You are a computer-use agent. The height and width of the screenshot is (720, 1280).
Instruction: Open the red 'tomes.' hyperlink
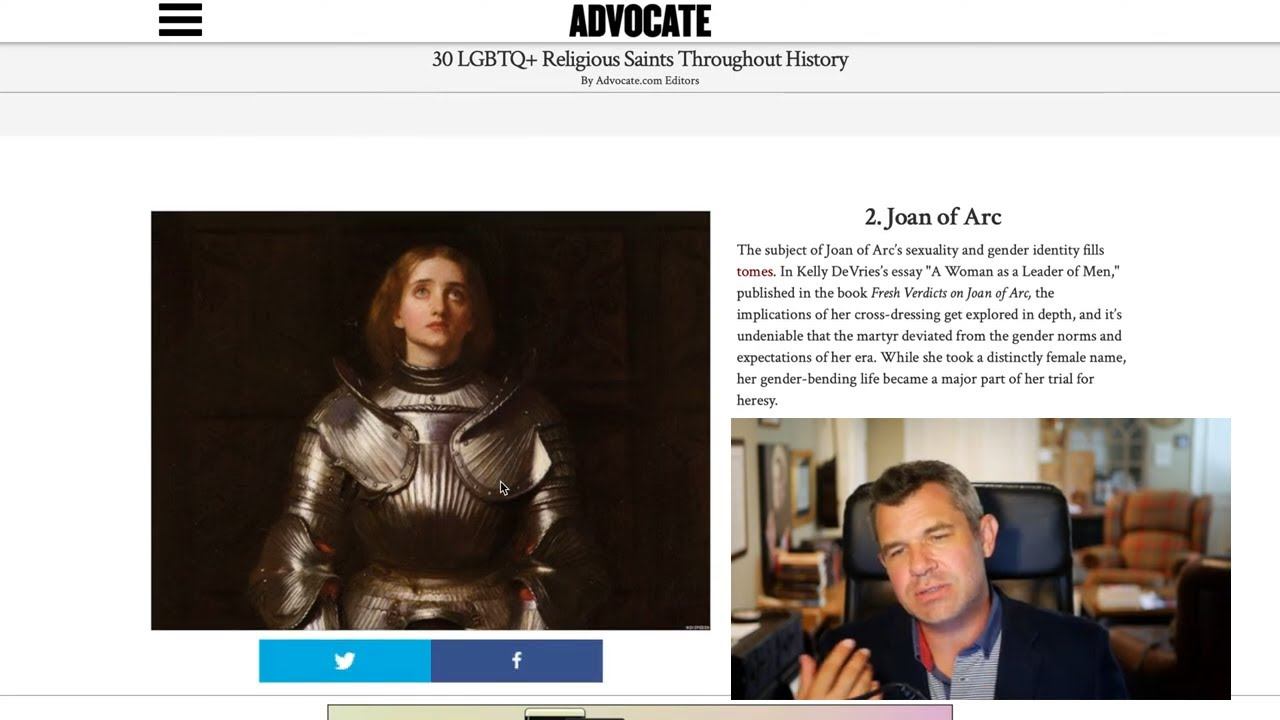(x=756, y=272)
